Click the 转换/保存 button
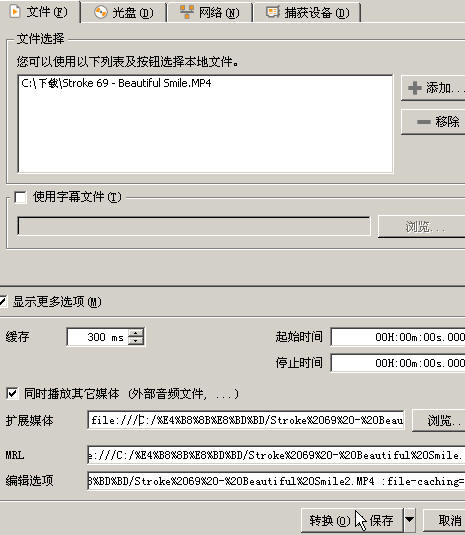Viewport: 465px width, 535px height. pos(352,520)
